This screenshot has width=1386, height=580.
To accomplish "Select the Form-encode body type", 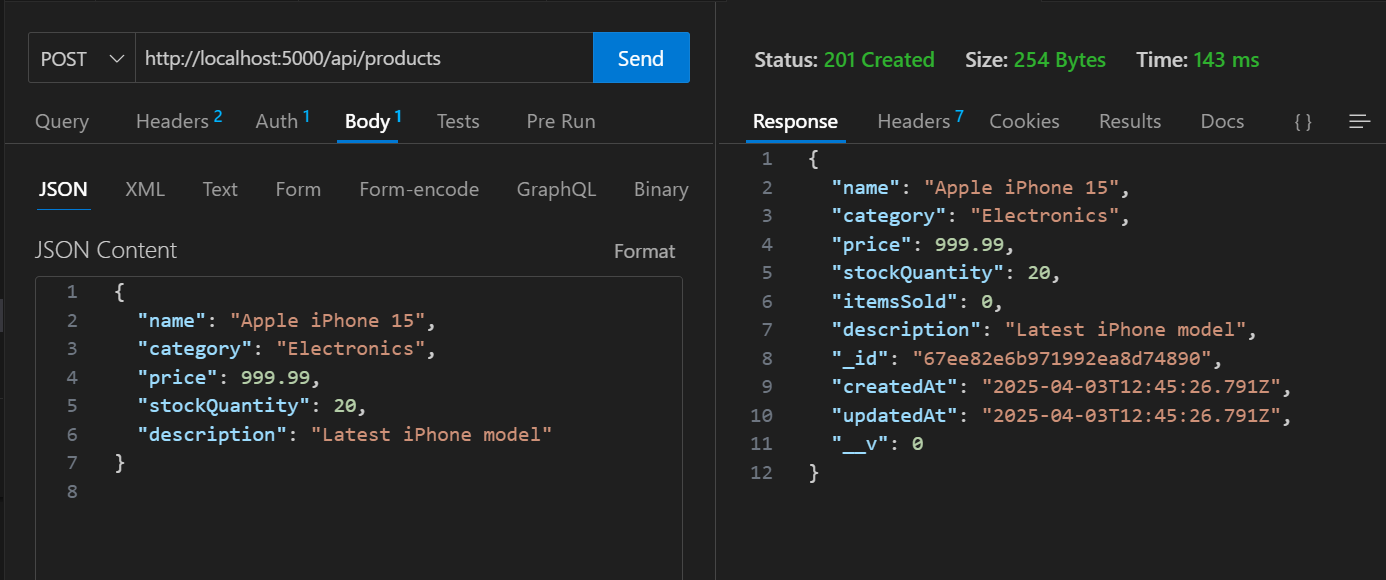I will 419,189.
